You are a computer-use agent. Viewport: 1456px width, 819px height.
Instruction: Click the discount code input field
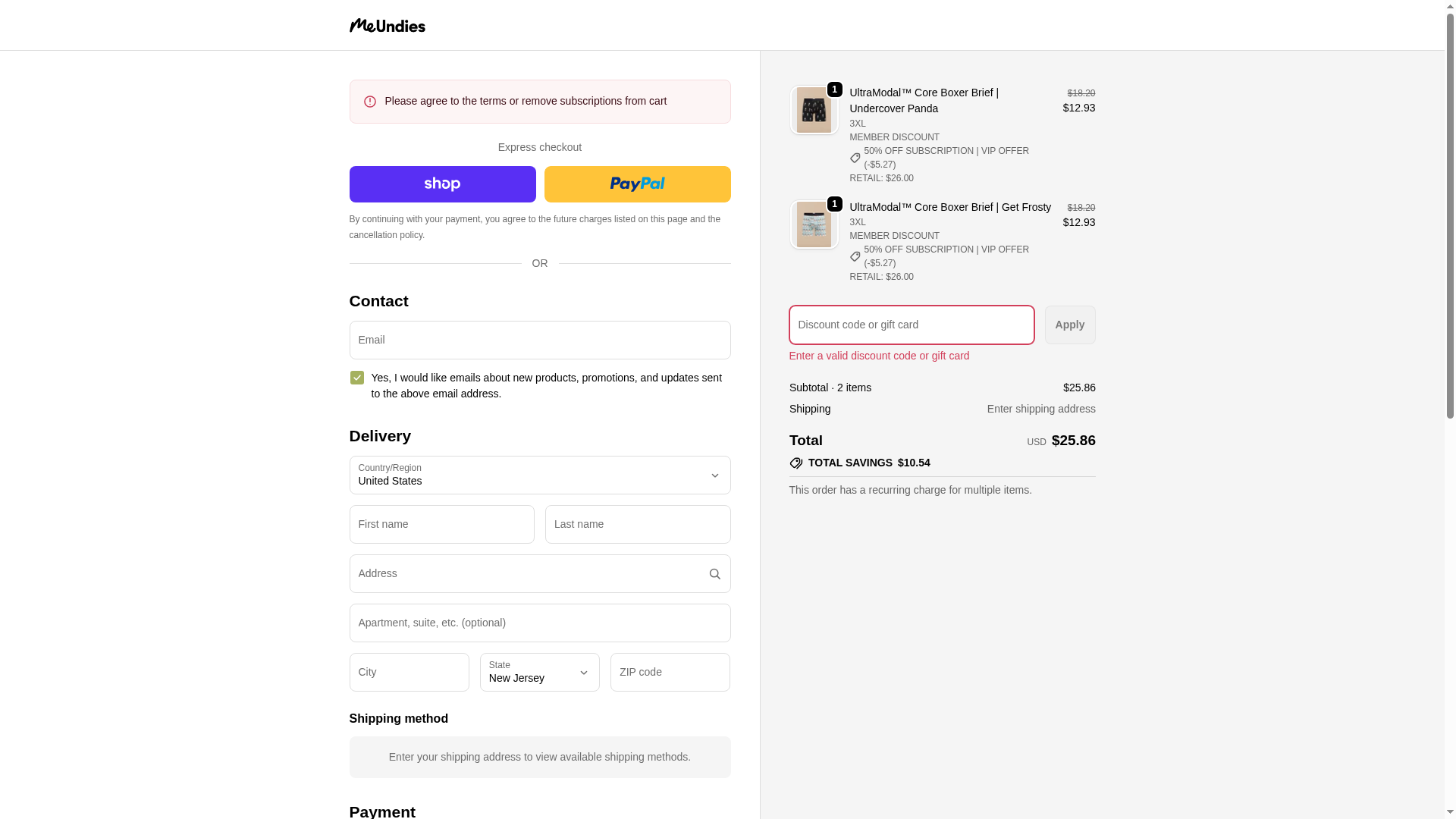tap(911, 325)
